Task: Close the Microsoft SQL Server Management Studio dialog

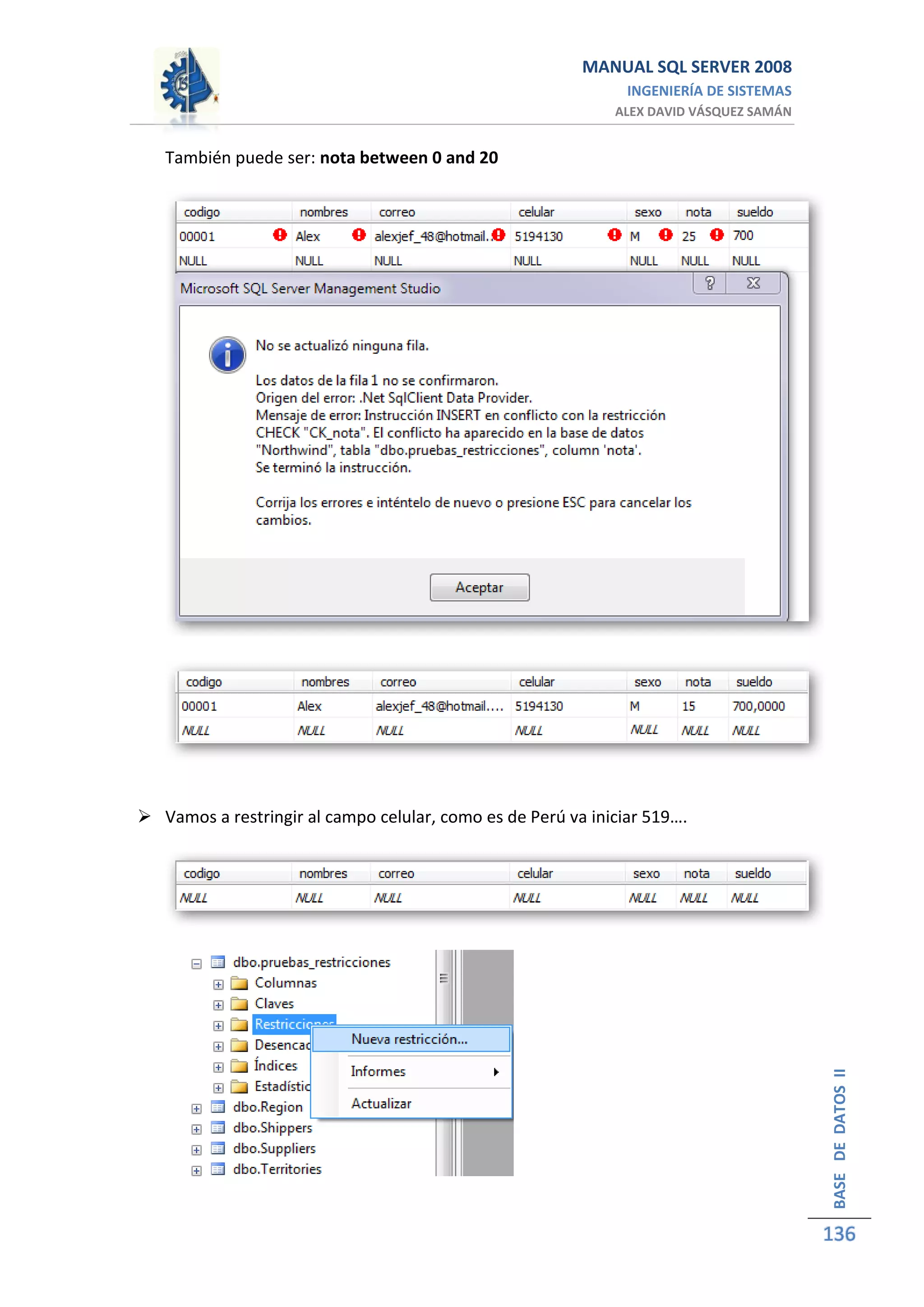Action: coord(753,283)
